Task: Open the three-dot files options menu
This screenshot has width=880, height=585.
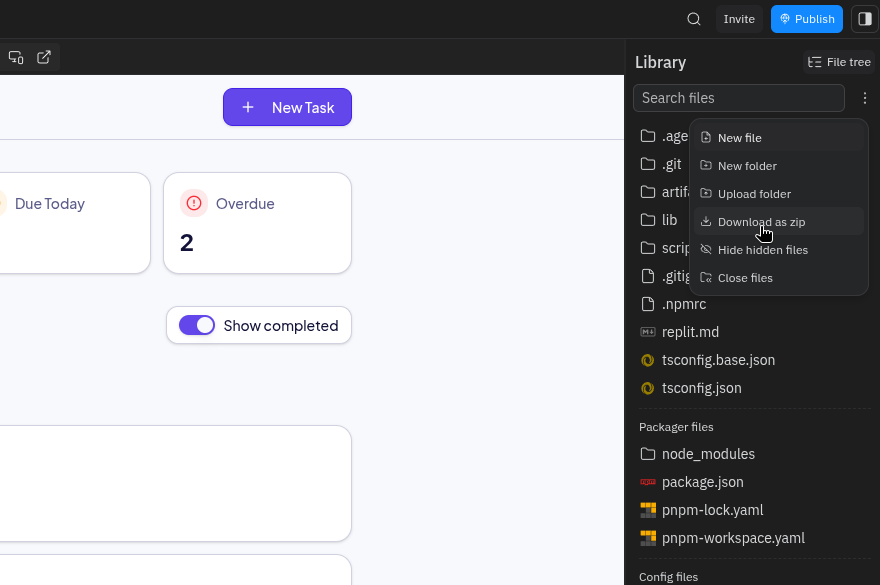Action: [x=865, y=98]
